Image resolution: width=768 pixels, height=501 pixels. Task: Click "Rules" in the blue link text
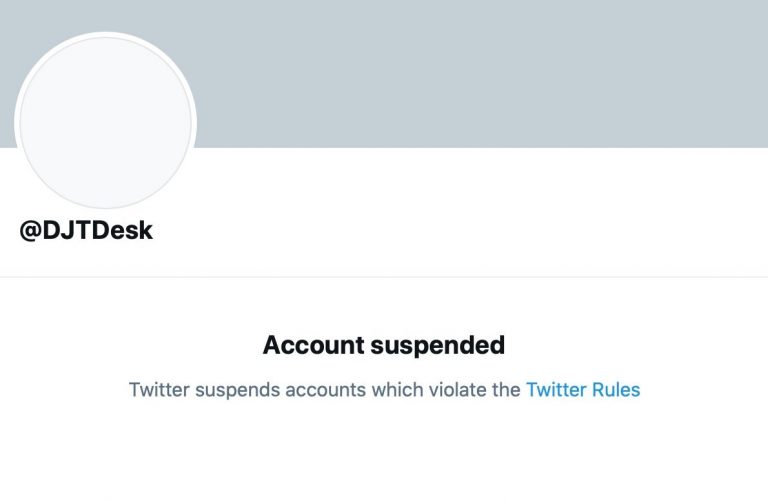click(615, 390)
